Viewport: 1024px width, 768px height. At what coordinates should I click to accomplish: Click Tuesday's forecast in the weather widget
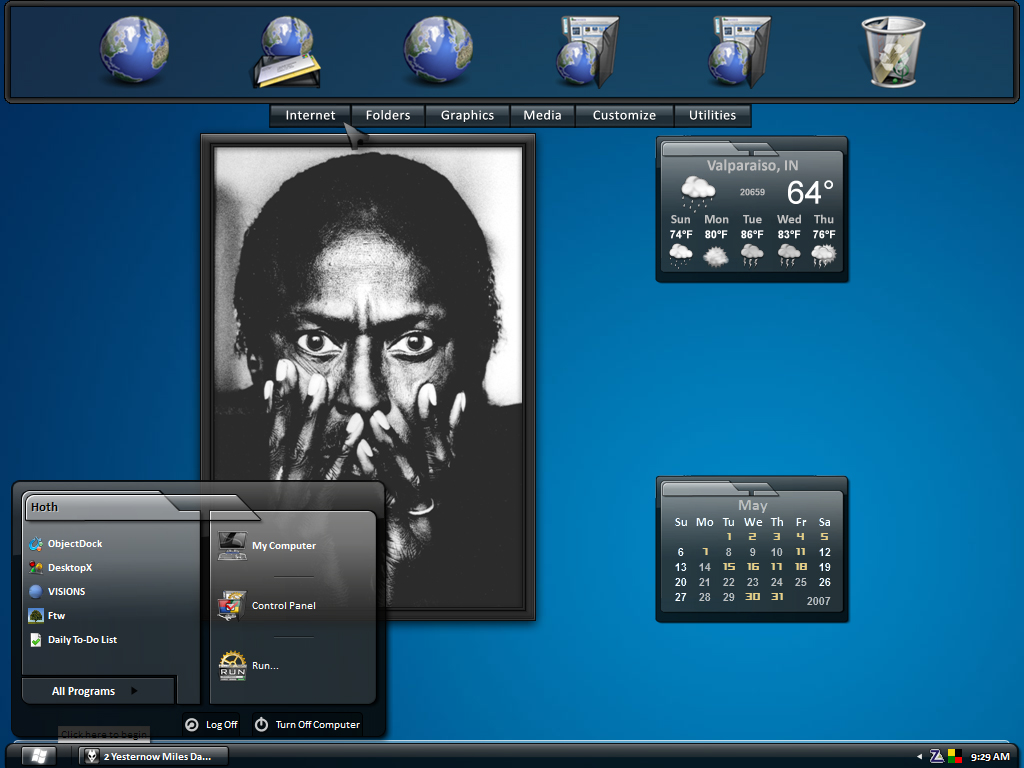click(752, 240)
